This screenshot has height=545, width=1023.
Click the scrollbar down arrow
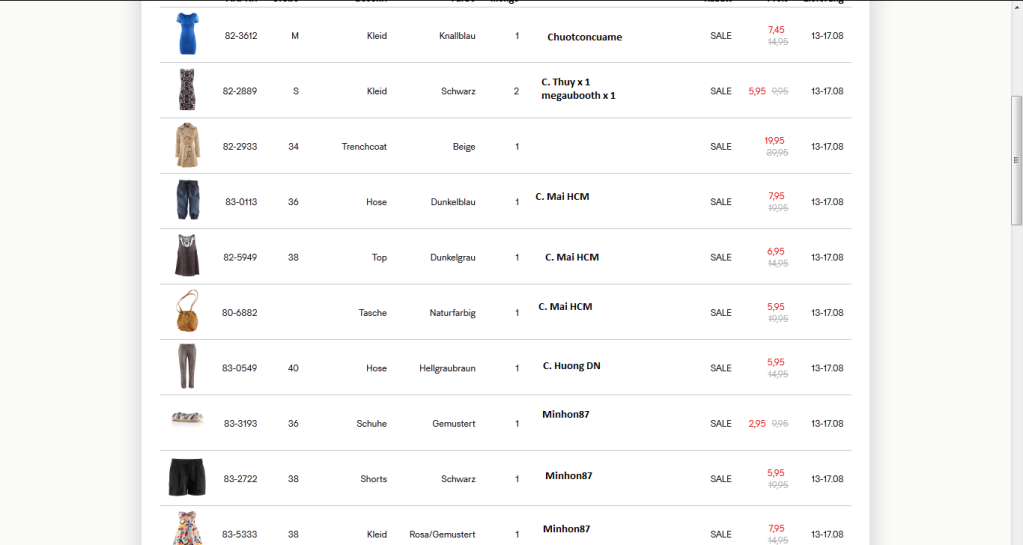[x=1017, y=538]
